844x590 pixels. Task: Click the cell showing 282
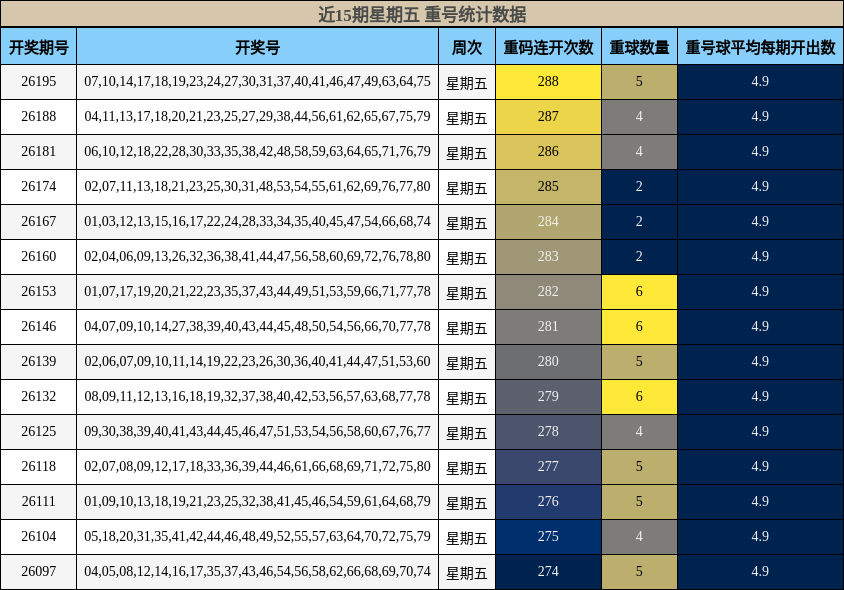point(548,292)
